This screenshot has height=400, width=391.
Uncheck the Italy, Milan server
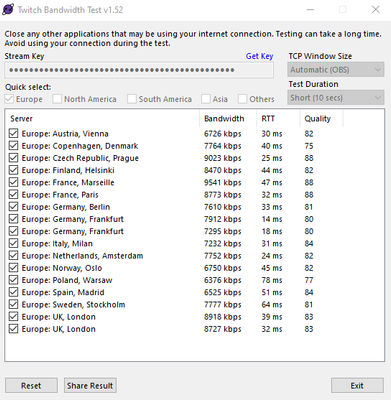(x=13, y=243)
